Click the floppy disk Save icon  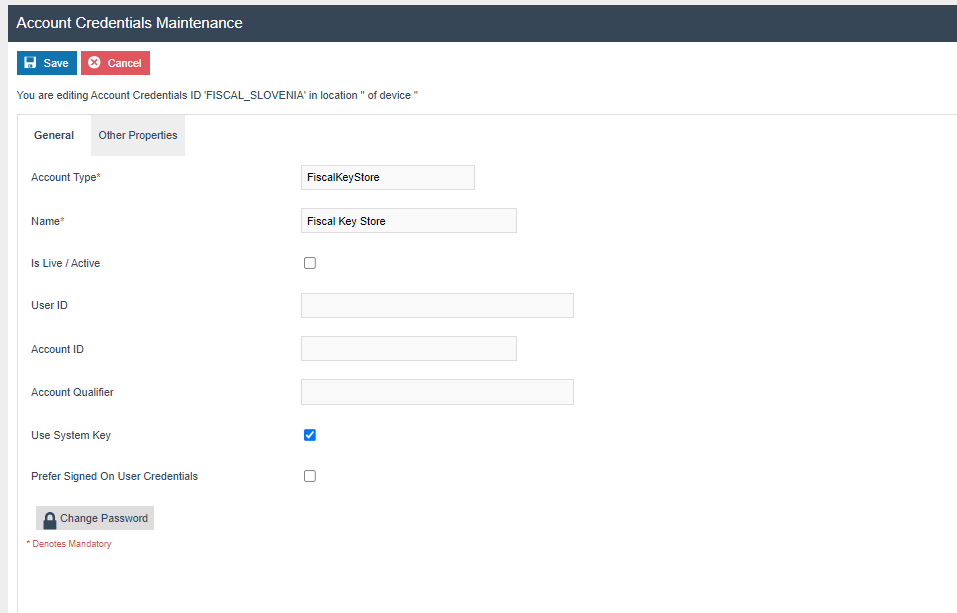[30, 63]
